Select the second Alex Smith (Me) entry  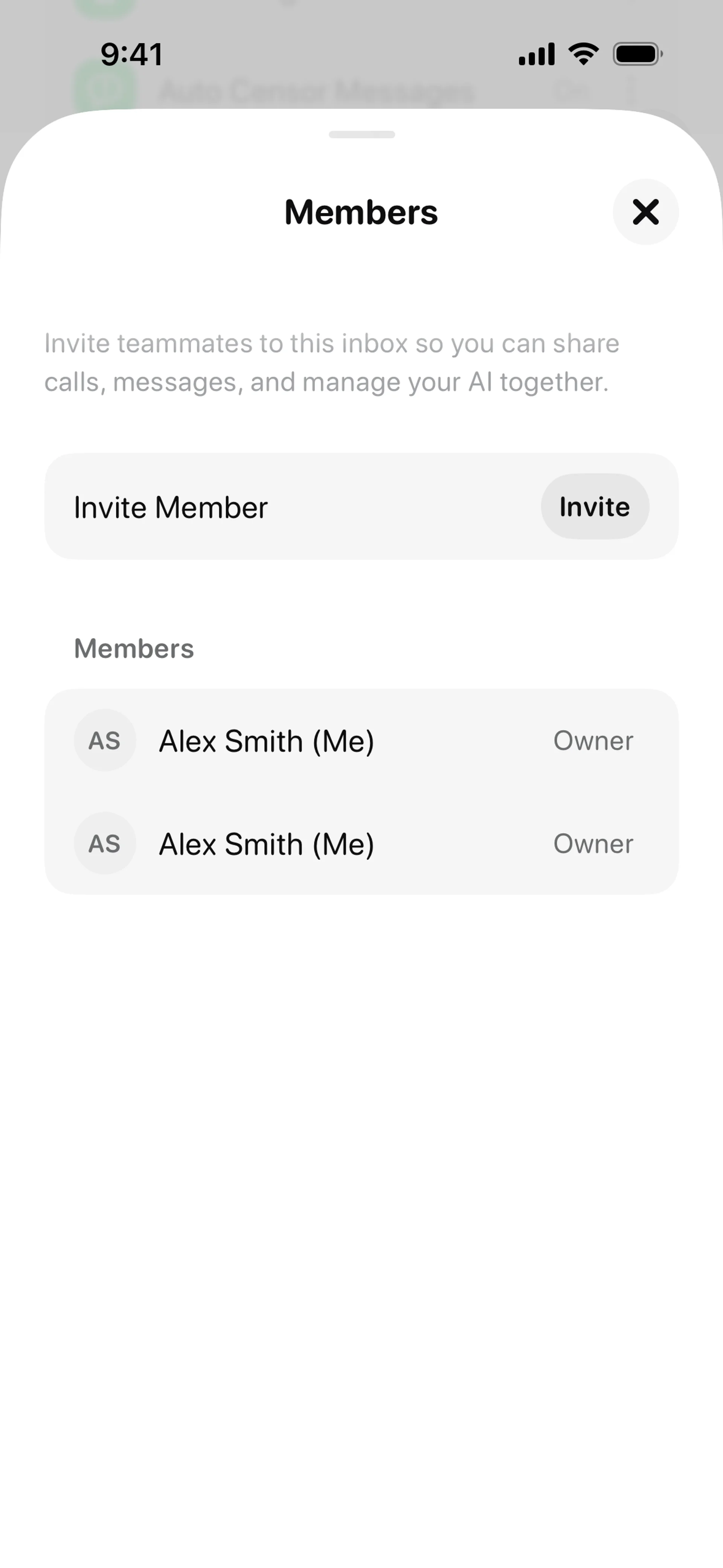(x=267, y=844)
